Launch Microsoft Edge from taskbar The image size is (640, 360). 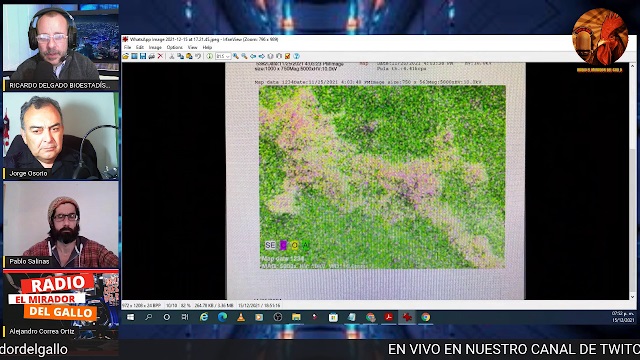click(x=222, y=317)
